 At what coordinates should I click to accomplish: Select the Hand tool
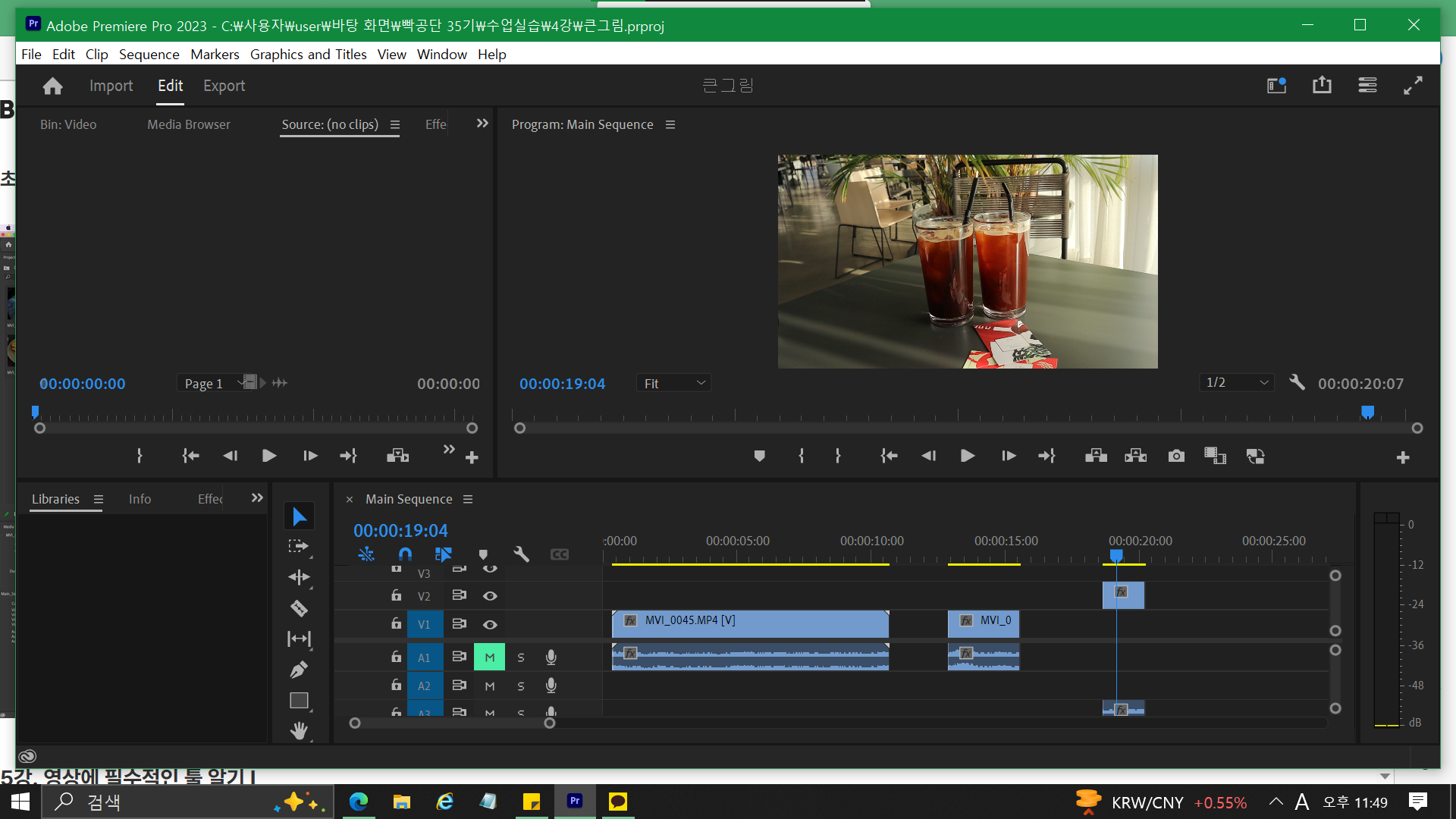coord(299,730)
